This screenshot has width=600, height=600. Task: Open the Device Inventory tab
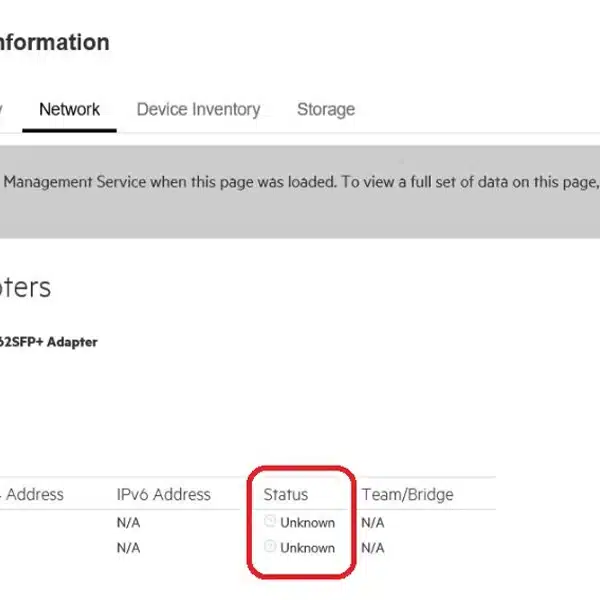tap(198, 109)
